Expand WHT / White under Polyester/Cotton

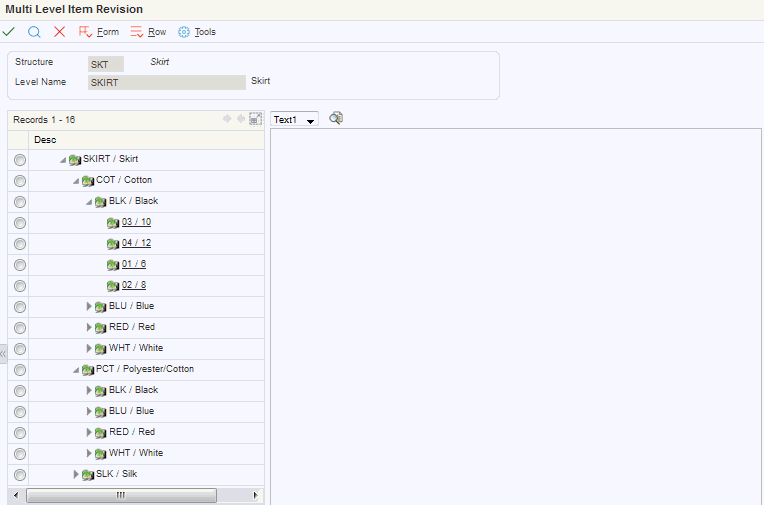coord(89,453)
